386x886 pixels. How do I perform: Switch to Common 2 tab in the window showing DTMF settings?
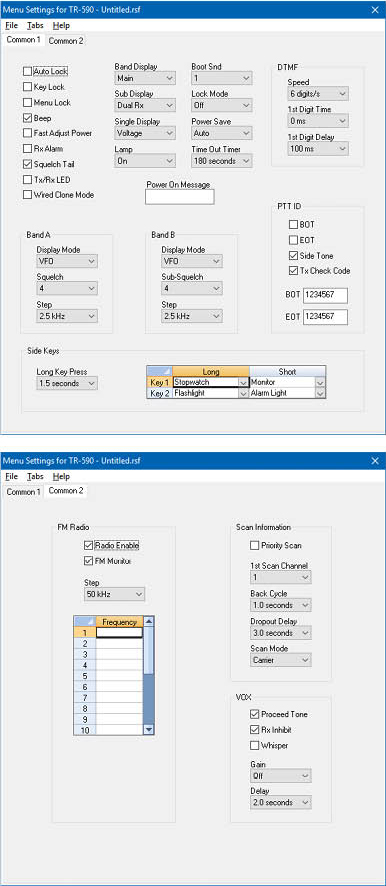pos(66,41)
